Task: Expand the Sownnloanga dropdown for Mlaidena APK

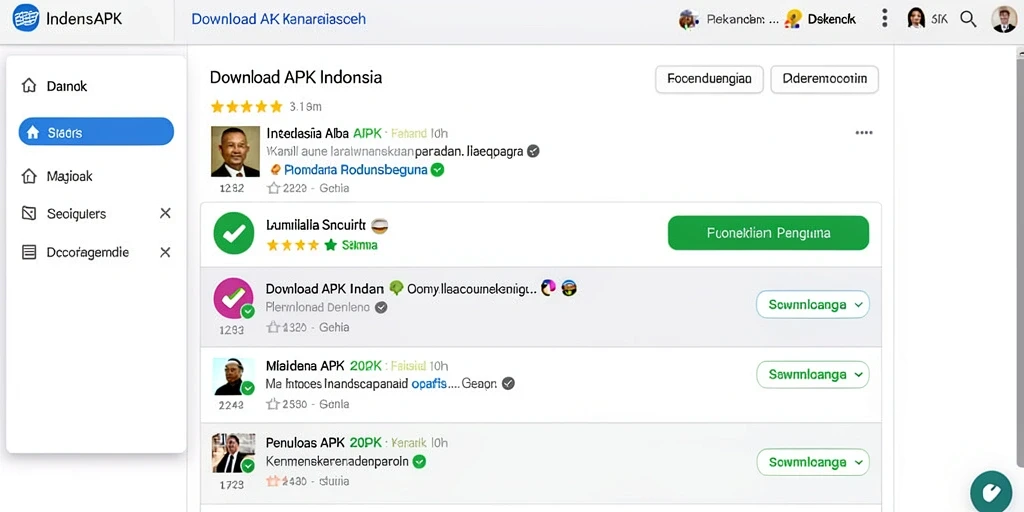Action: [812, 375]
